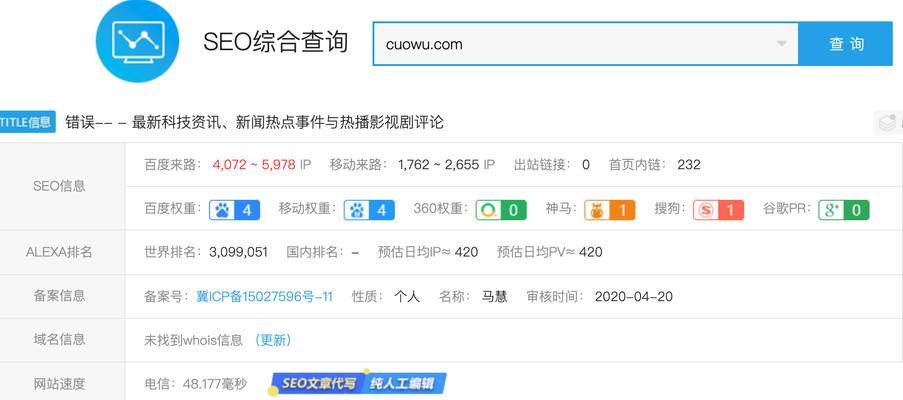Click the Shenma orange weight badge
The width and height of the screenshot is (903, 400).
point(609,210)
